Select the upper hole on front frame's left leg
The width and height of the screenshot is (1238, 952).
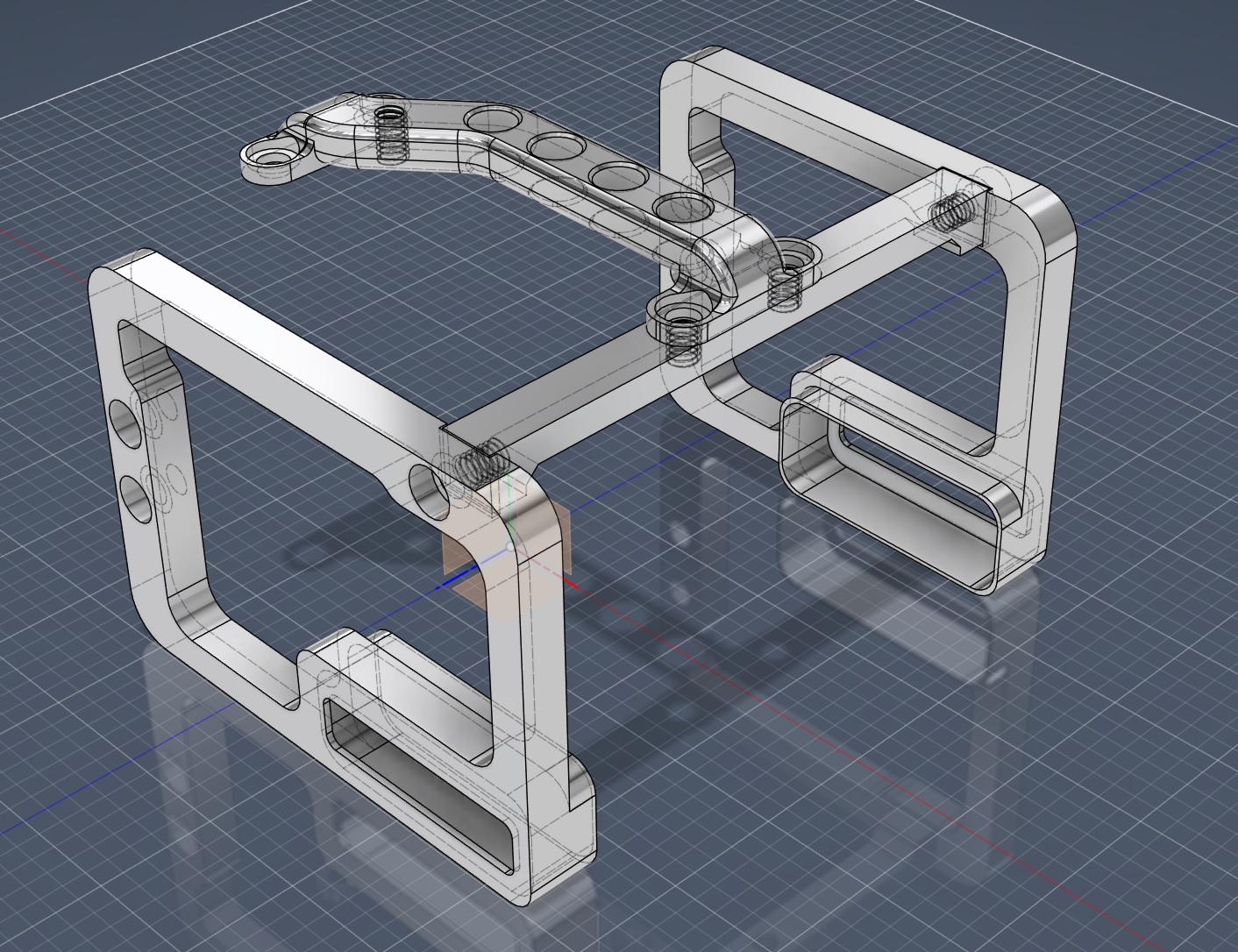click(126, 423)
